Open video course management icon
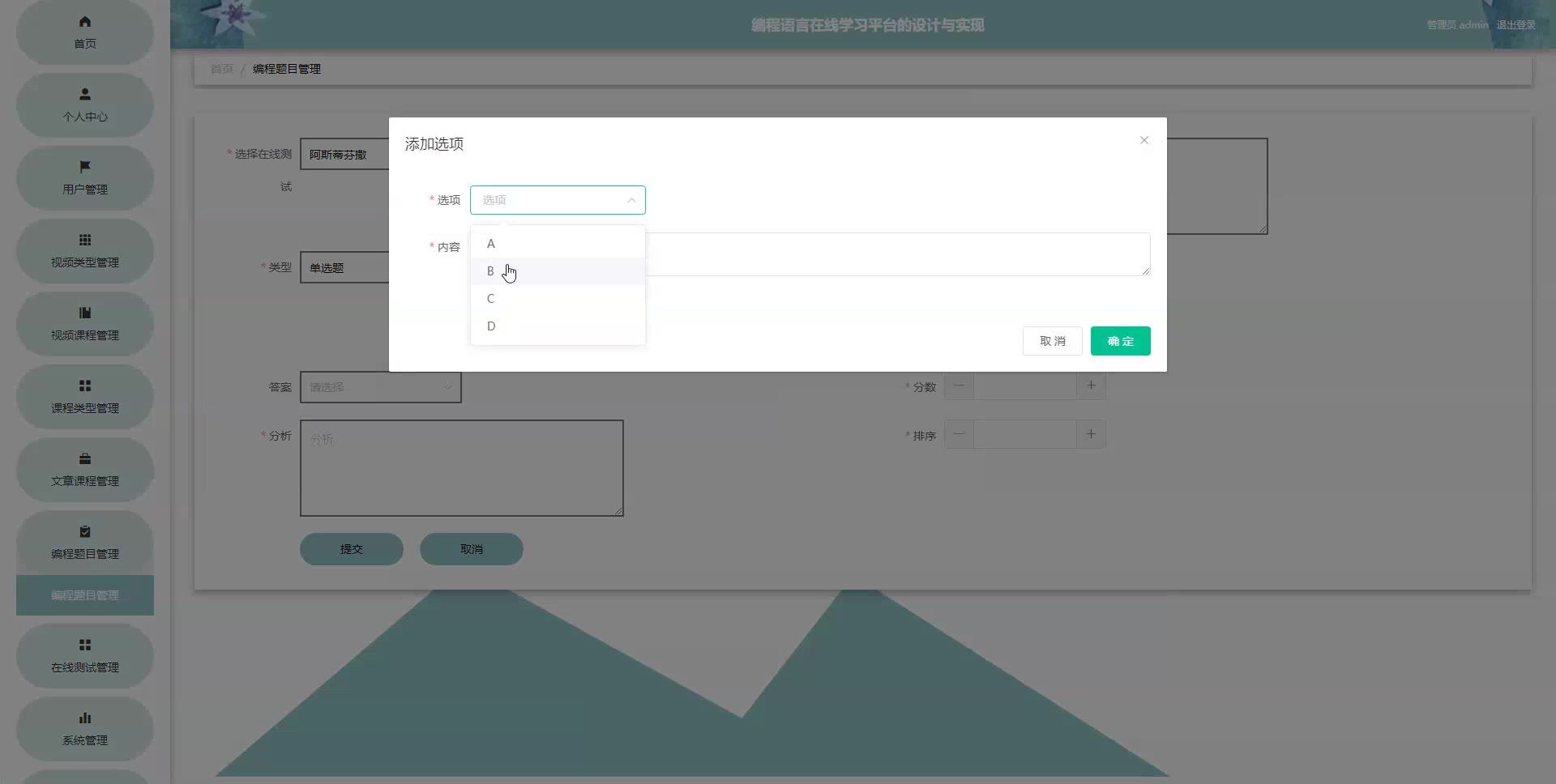The width and height of the screenshot is (1556, 784). [85, 313]
